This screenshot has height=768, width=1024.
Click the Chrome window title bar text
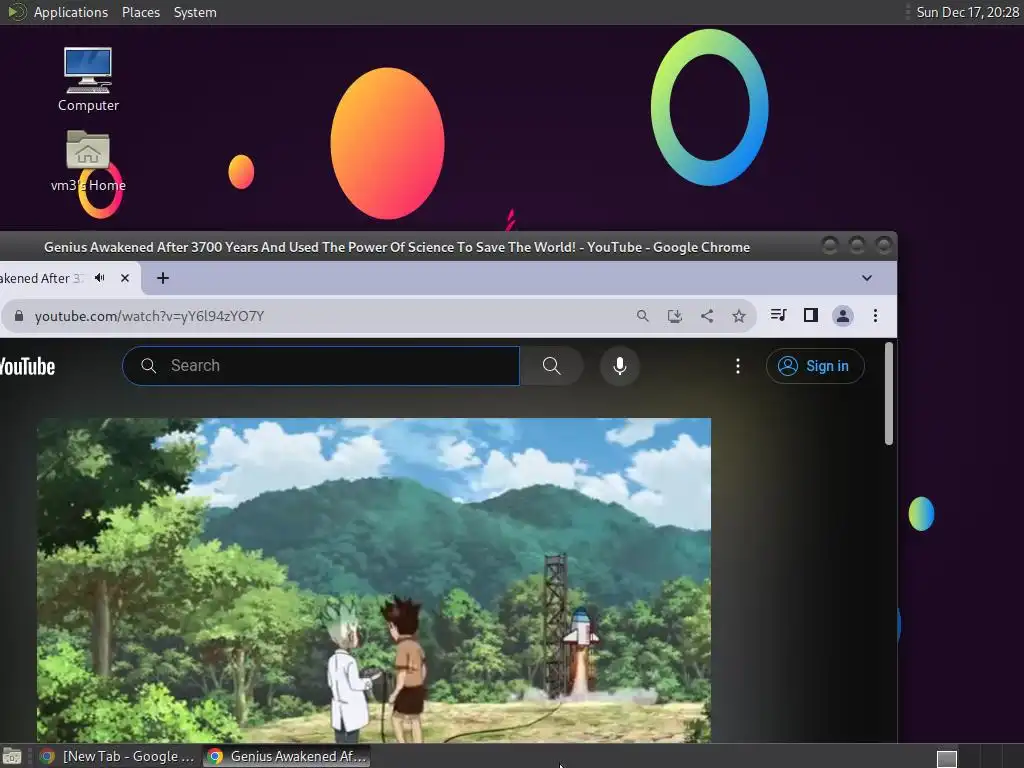point(397,248)
